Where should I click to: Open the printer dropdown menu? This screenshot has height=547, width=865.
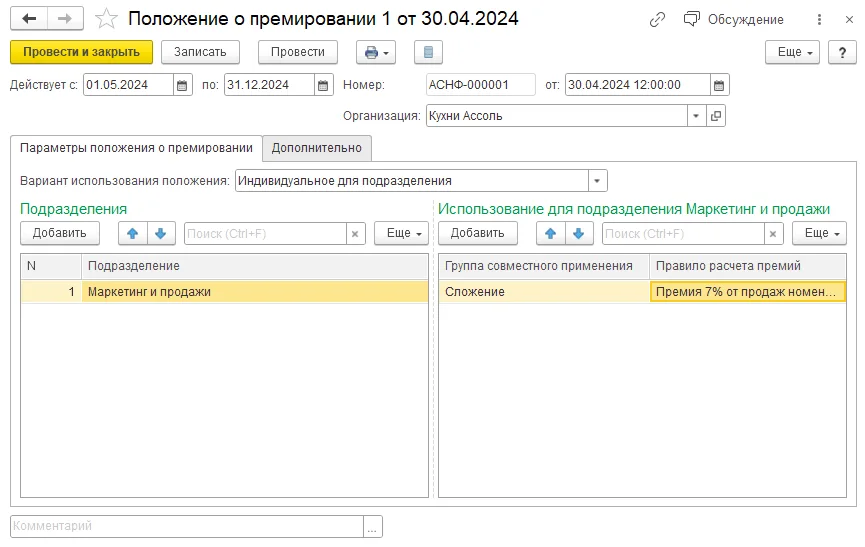376,52
